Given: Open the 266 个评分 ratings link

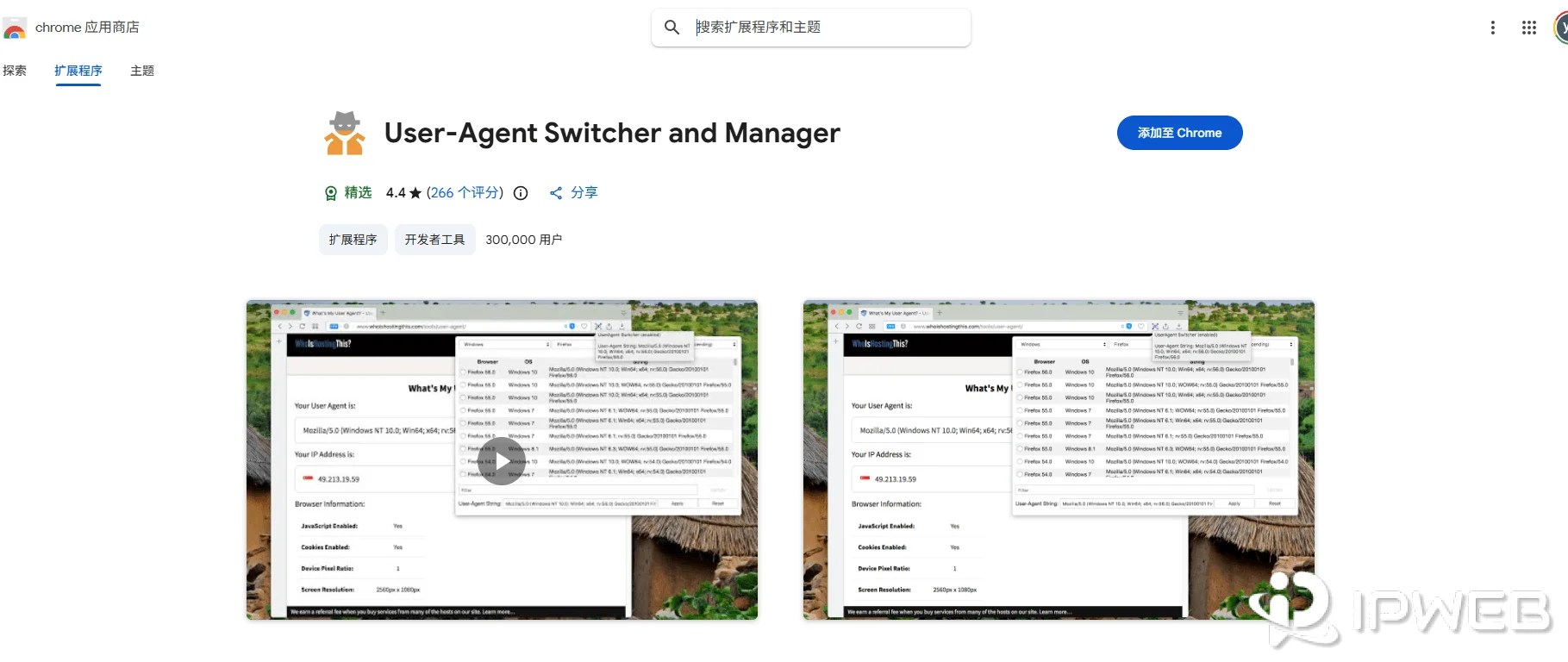Looking at the screenshot, I should click(465, 193).
